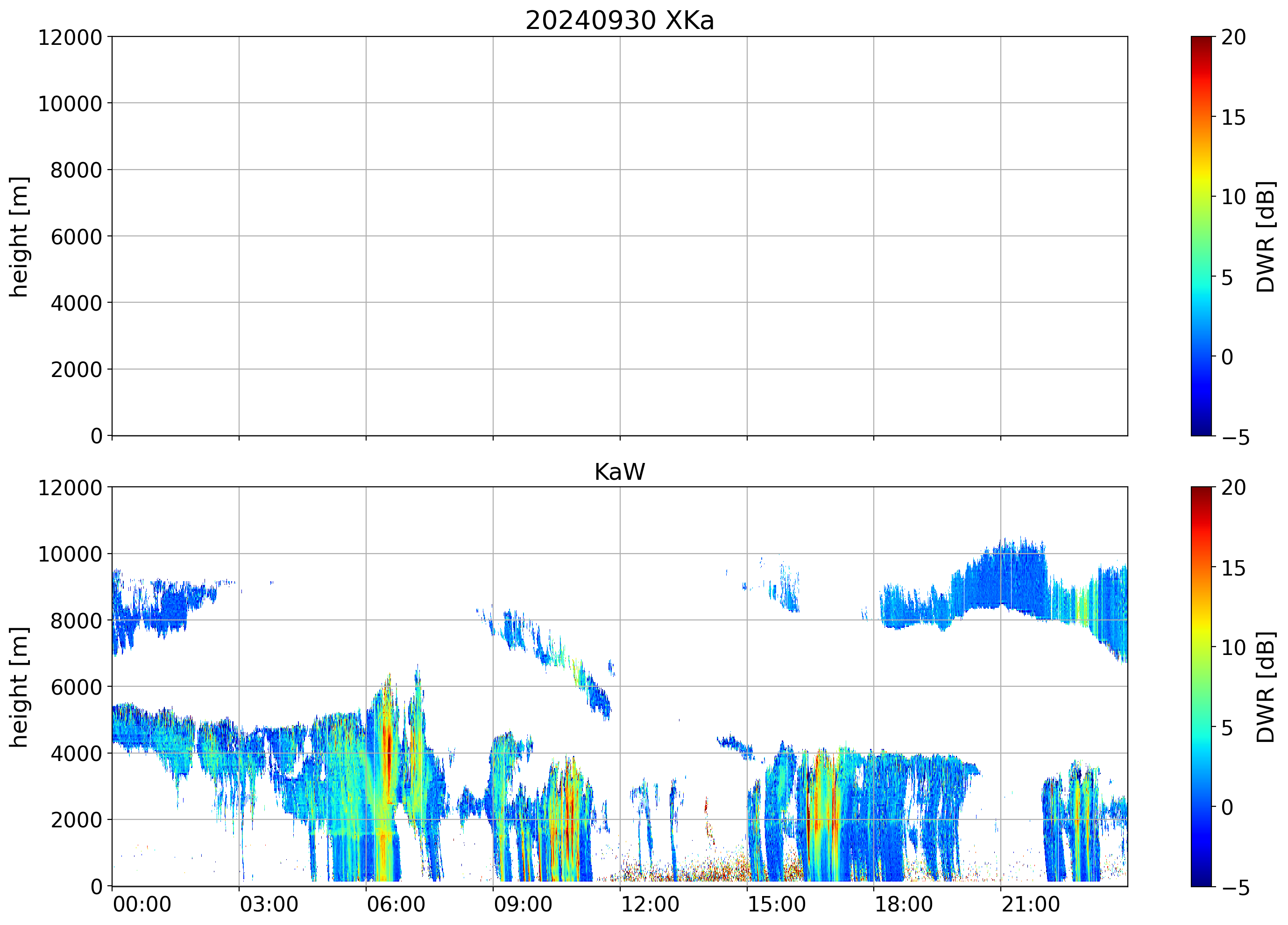Click the '06:00' time axis tick label

(395, 904)
